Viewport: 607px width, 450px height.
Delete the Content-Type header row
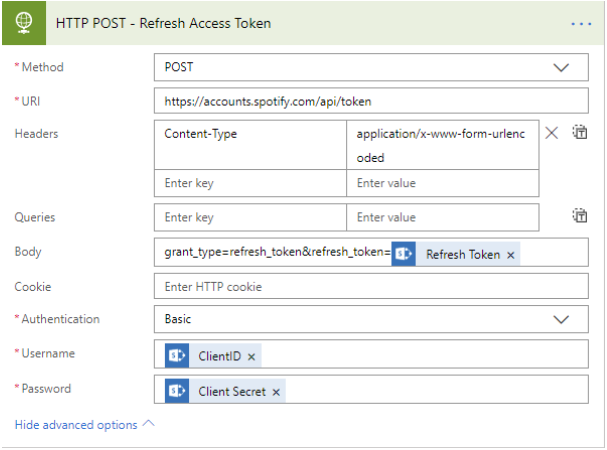click(551, 133)
